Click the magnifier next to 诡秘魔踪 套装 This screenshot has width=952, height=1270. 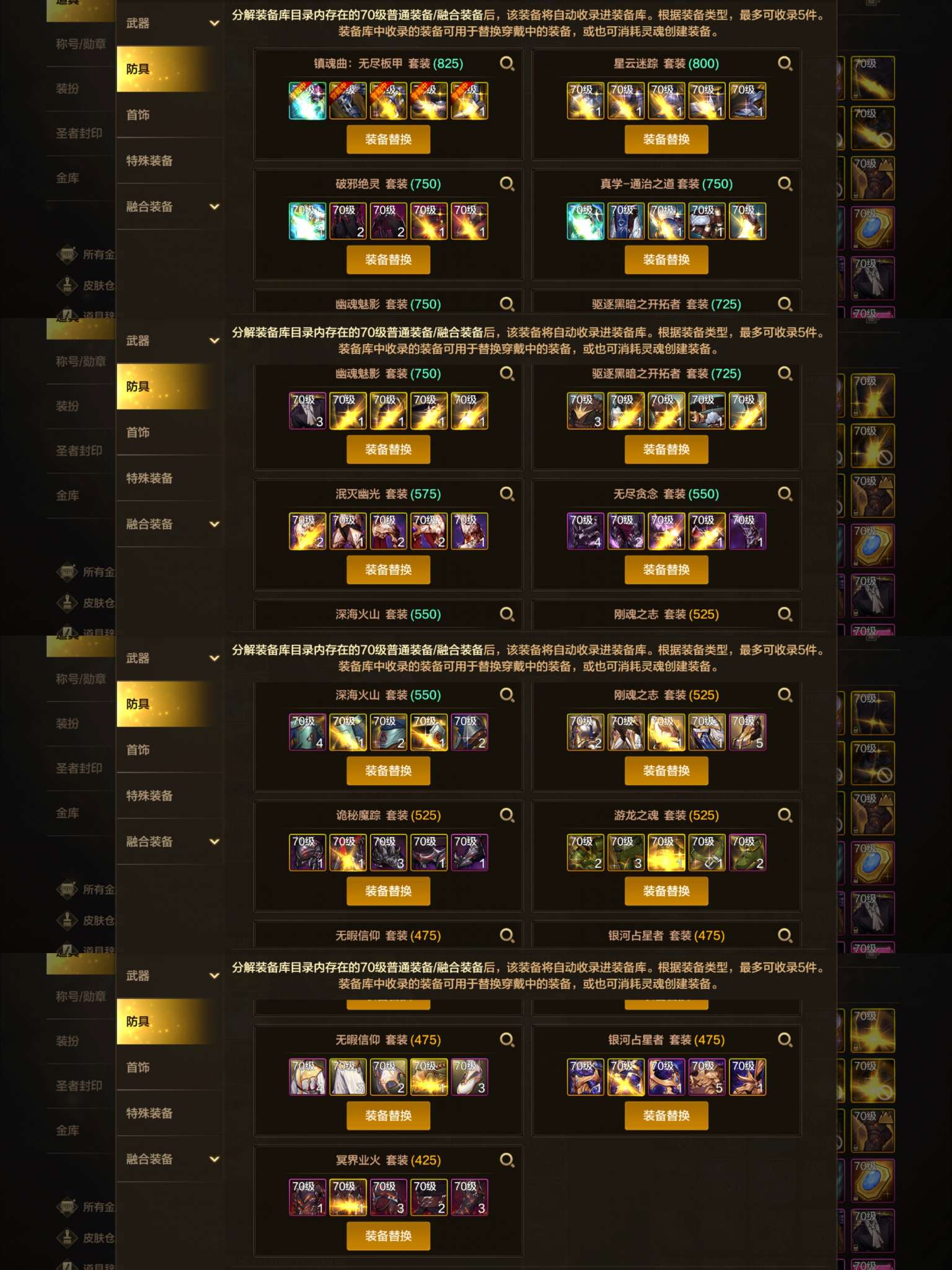507,815
